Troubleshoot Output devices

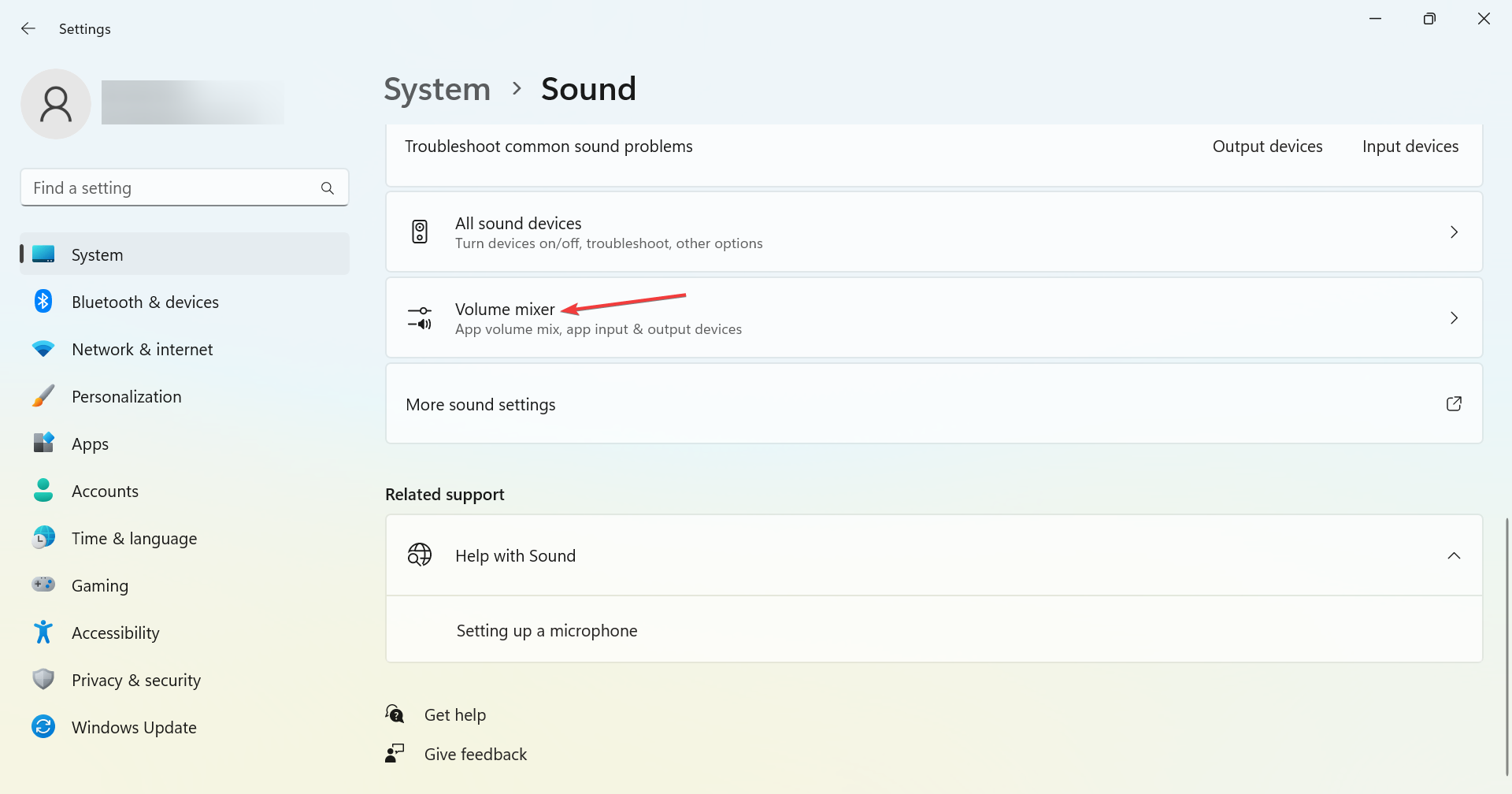click(1267, 147)
